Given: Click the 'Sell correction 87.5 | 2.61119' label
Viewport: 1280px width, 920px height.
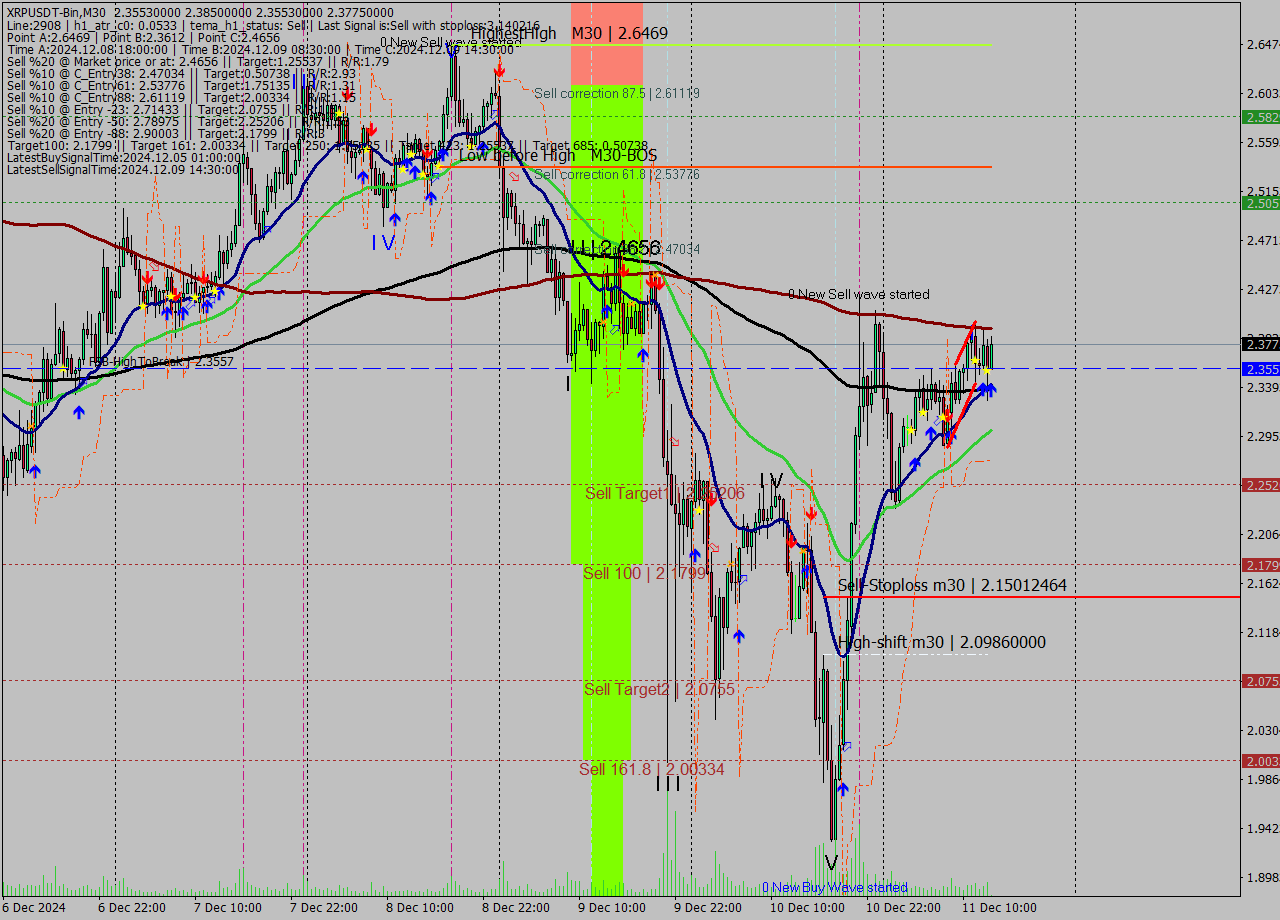Looking at the screenshot, I should tap(617, 93).
